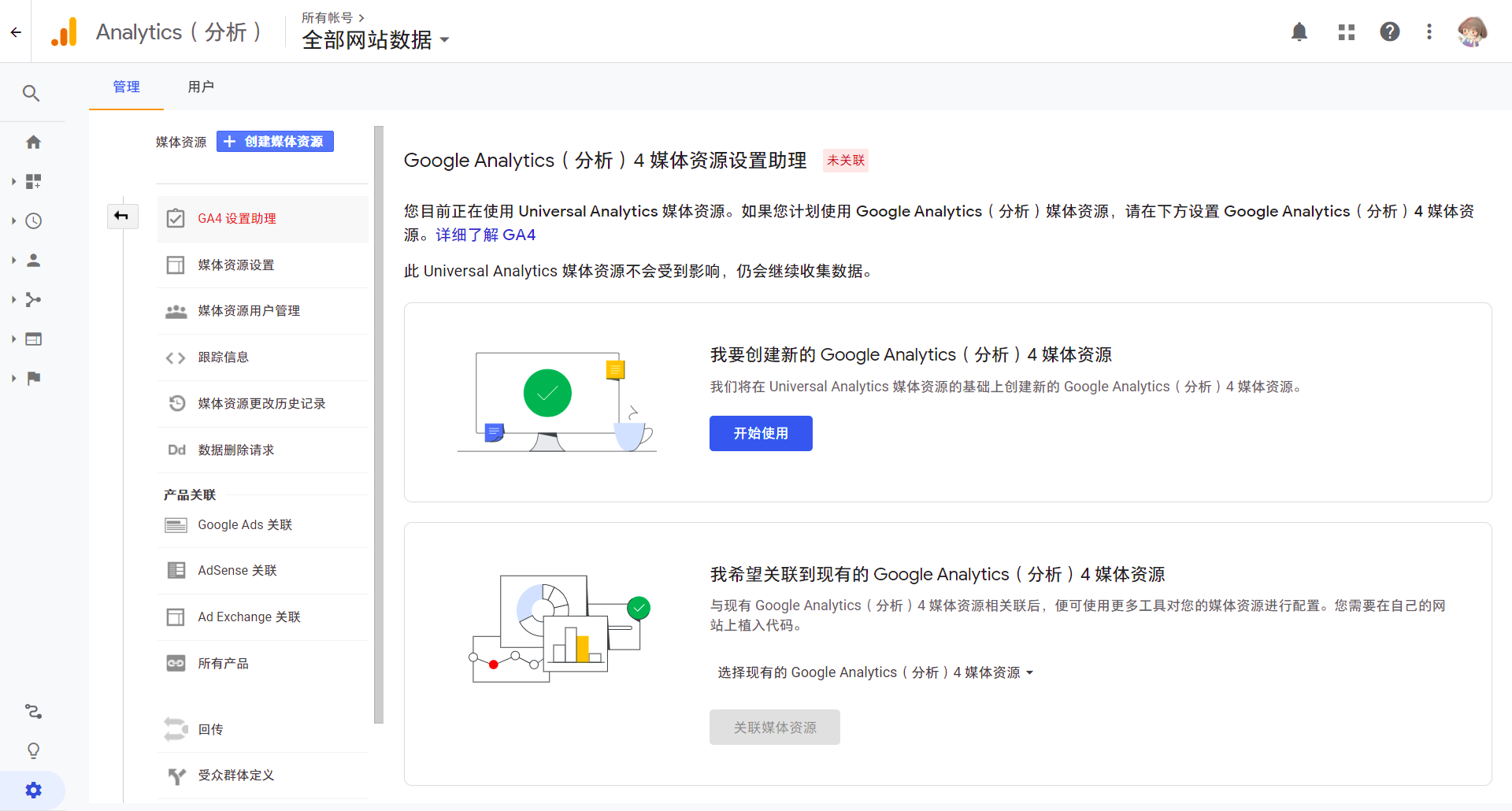Click the 产品关联 section heading
Image resolution: width=1512 pixels, height=811 pixels.
coord(190,495)
